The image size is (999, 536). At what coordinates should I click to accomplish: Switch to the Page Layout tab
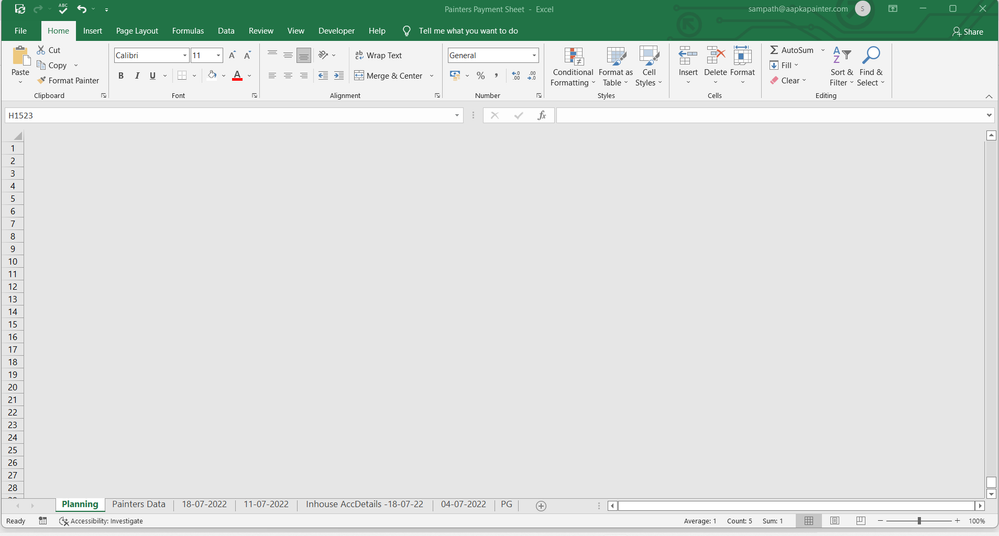click(x=137, y=31)
